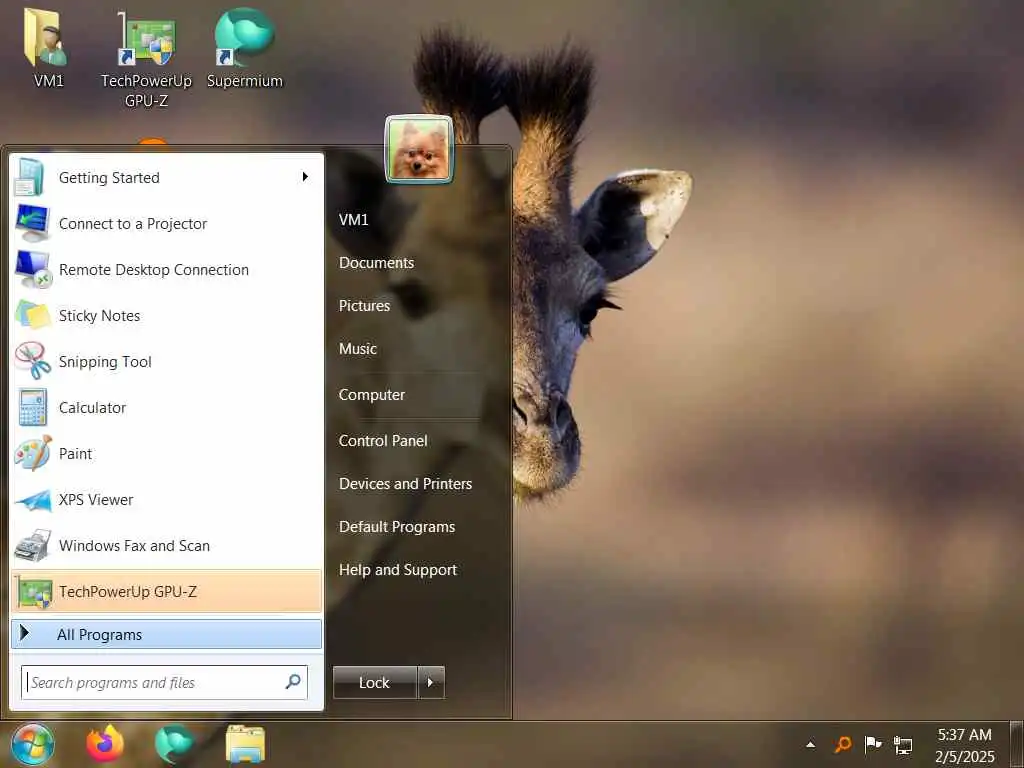
Task: Click the Search programs and files field
Action: (x=164, y=682)
